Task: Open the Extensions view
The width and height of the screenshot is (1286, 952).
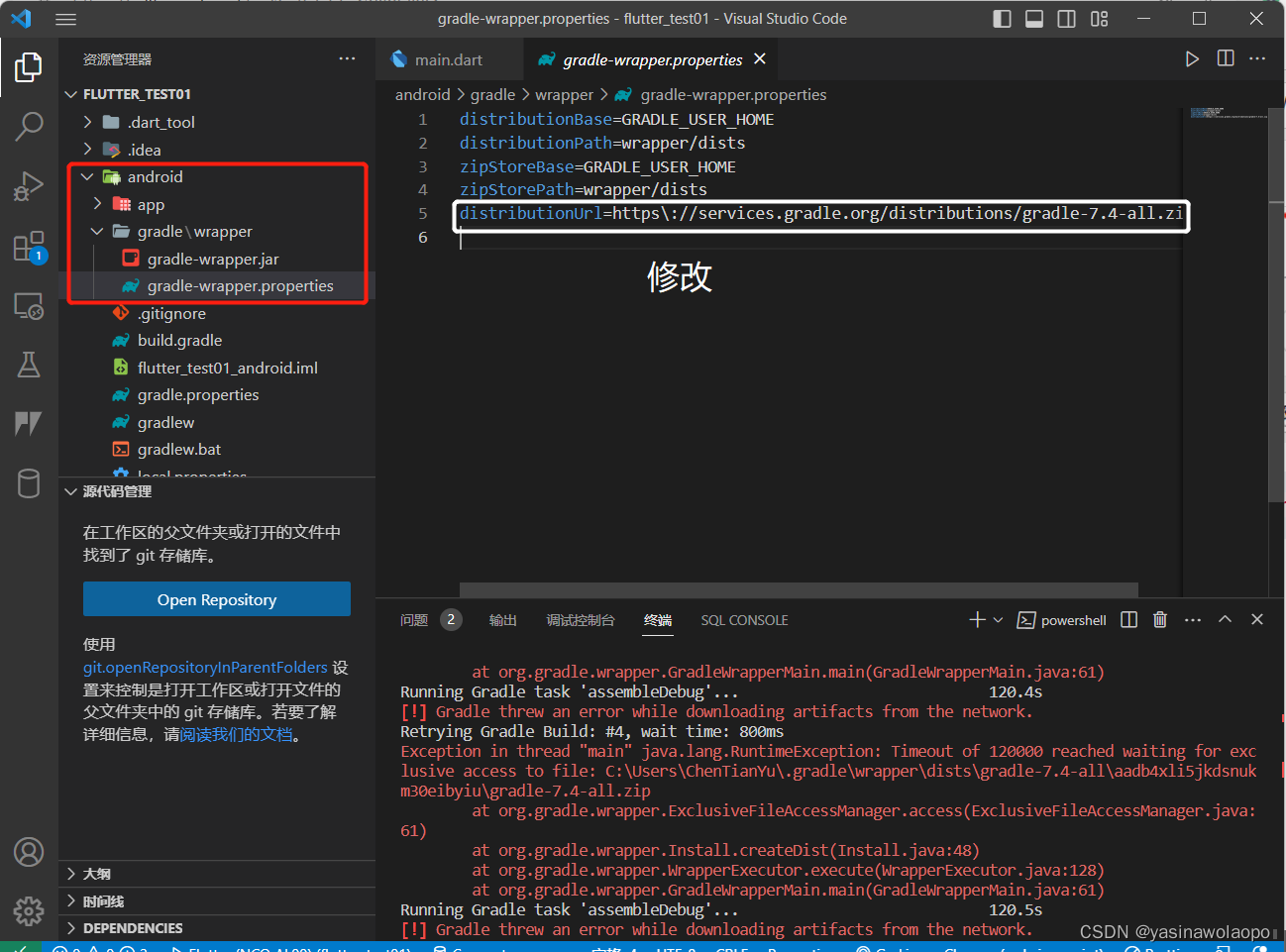Action: pos(29,246)
